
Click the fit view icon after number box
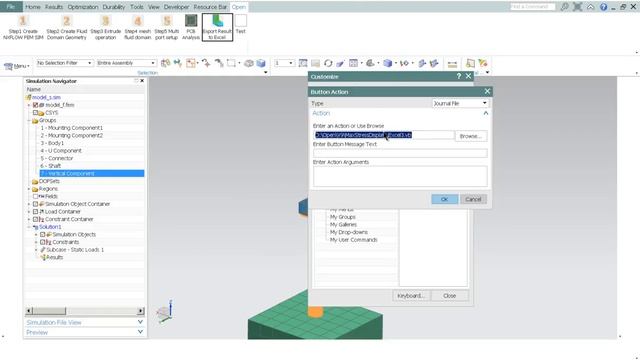[303, 63]
